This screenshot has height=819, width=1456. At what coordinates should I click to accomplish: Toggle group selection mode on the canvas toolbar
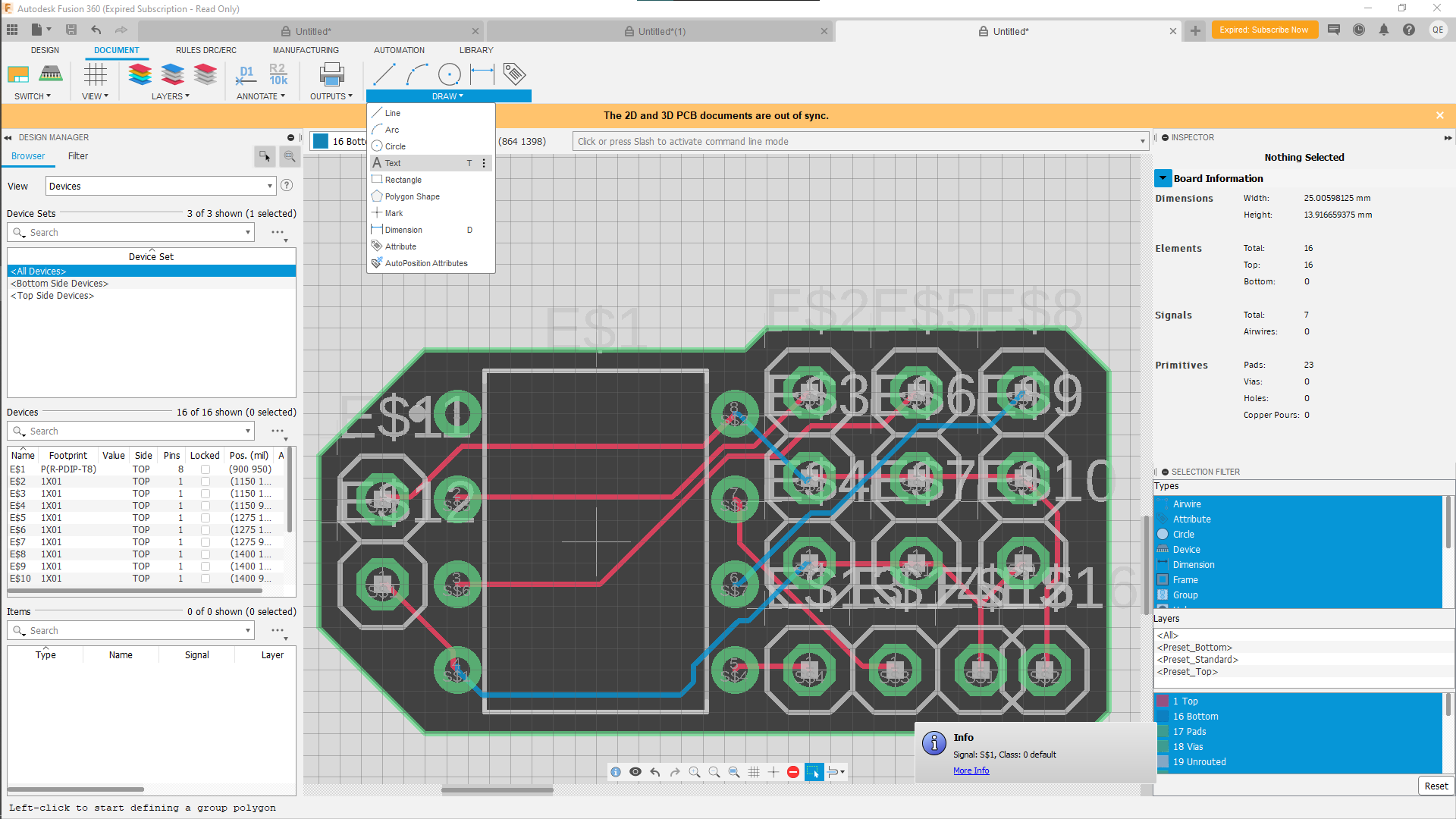pyautogui.click(x=814, y=772)
